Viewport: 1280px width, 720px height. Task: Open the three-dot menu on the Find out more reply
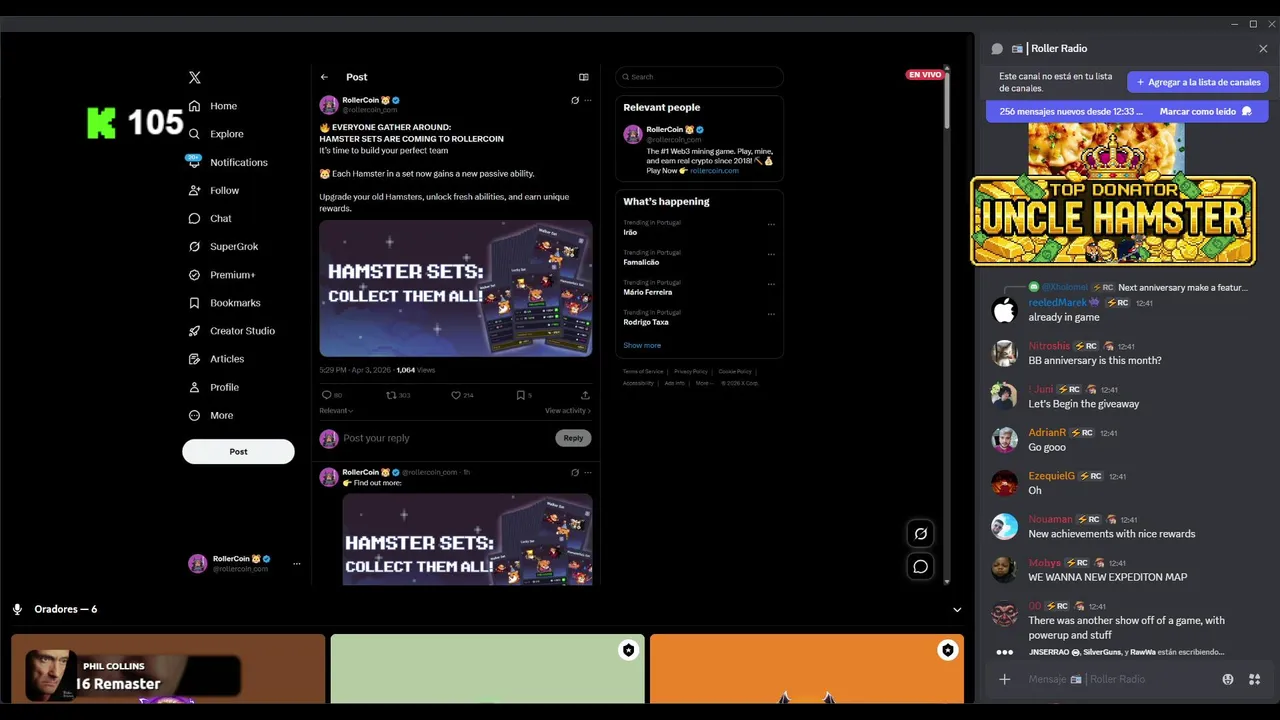click(x=588, y=472)
